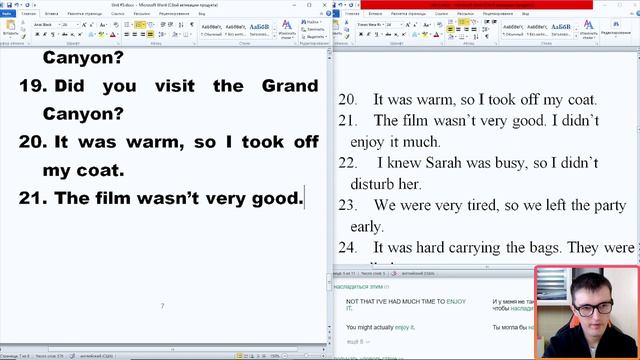The height and width of the screenshot is (360, 640).
Task: Open View tab in right Word window
Action: tap(526, 14)
